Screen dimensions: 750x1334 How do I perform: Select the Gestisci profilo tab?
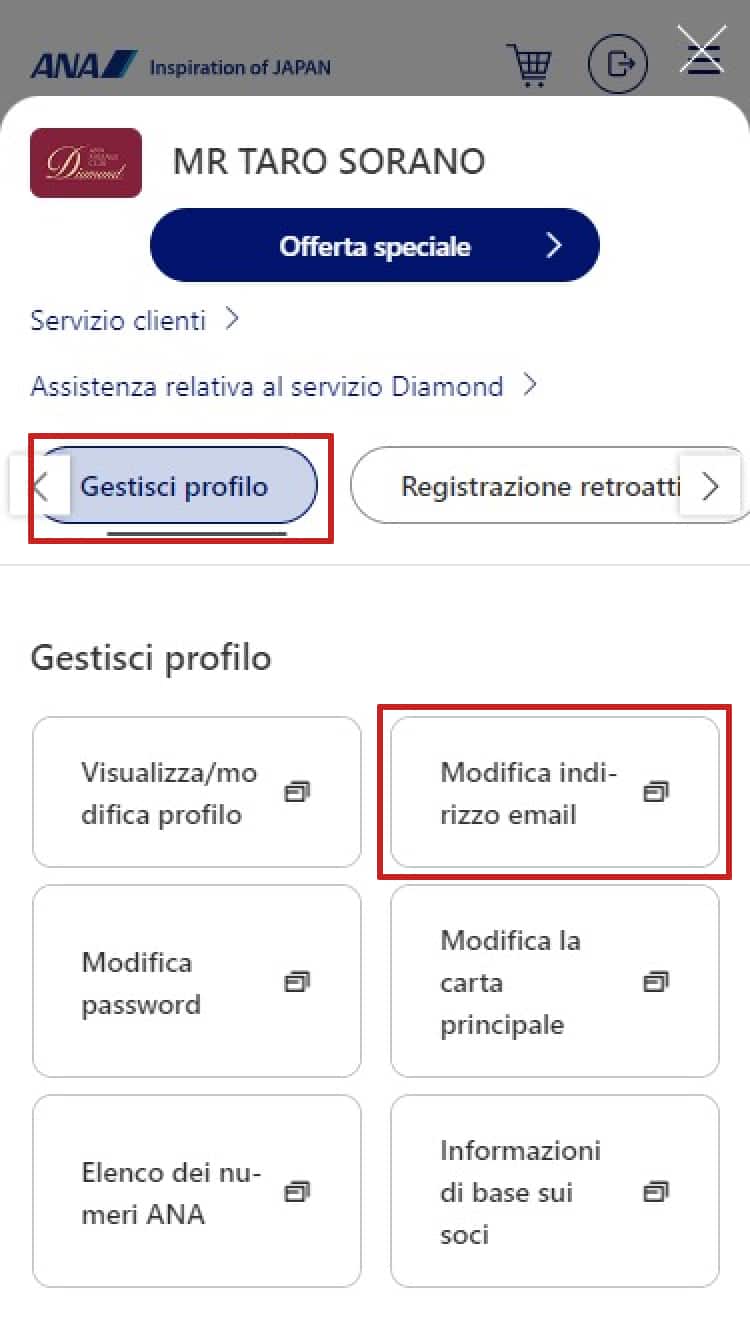(x=175, y=487)
